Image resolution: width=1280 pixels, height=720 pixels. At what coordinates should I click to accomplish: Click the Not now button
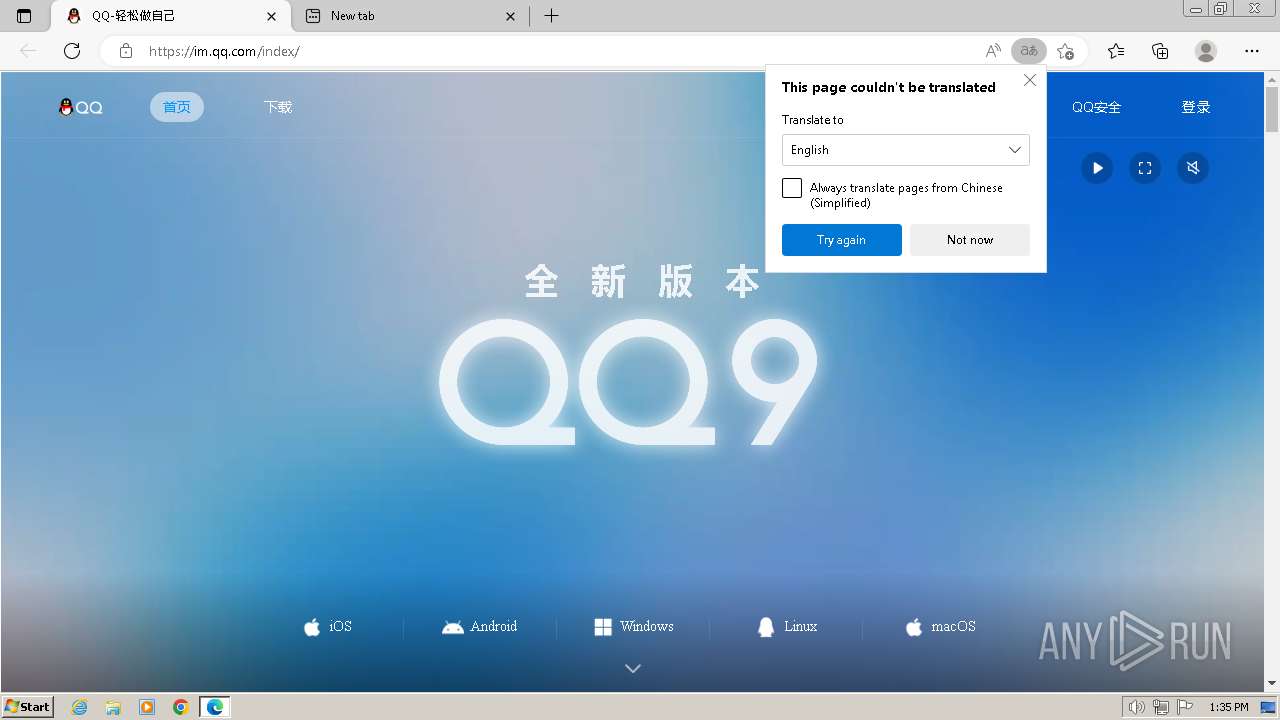pyautogui.click(x=970, y=240)
